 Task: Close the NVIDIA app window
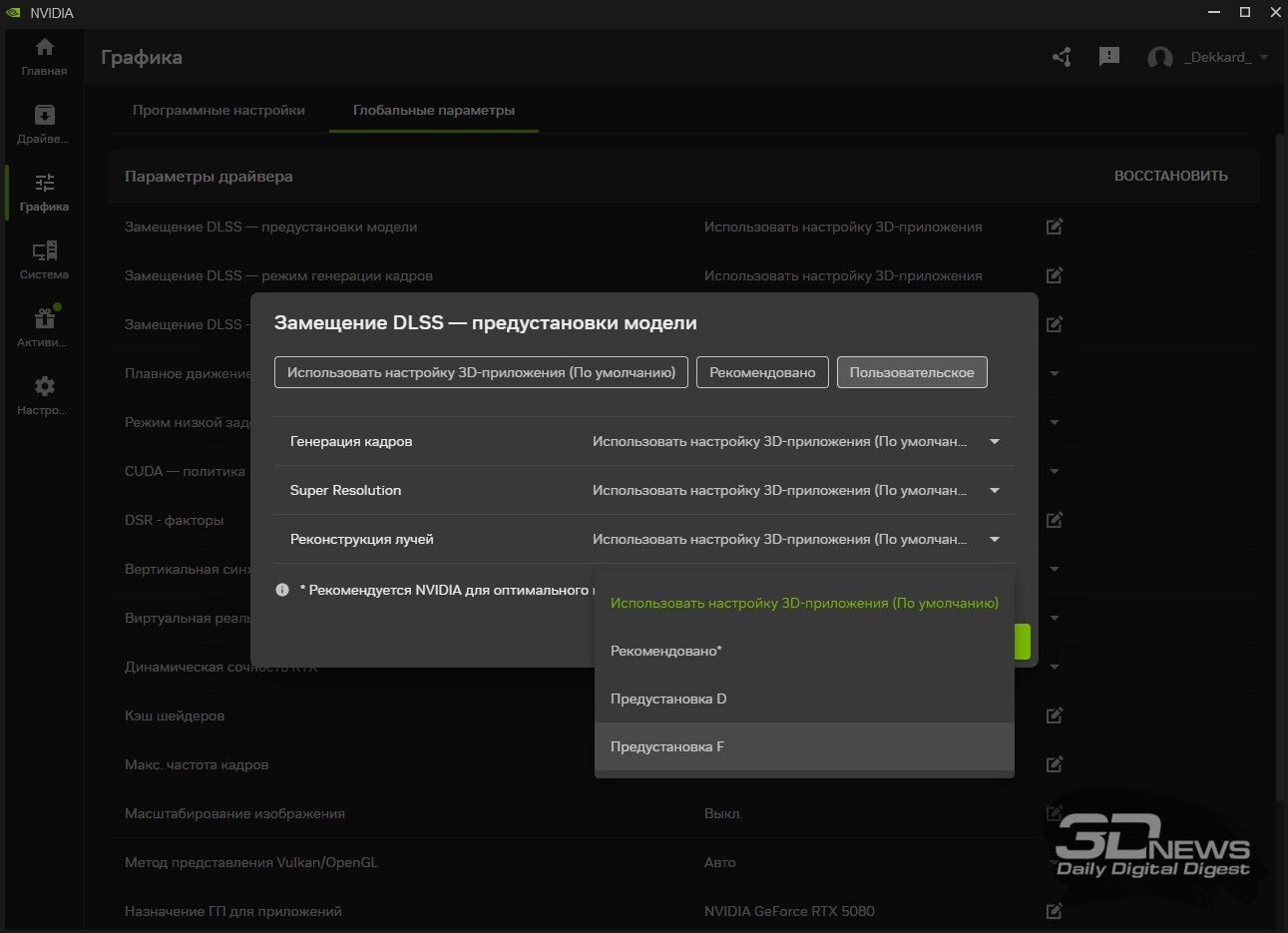1274,12
